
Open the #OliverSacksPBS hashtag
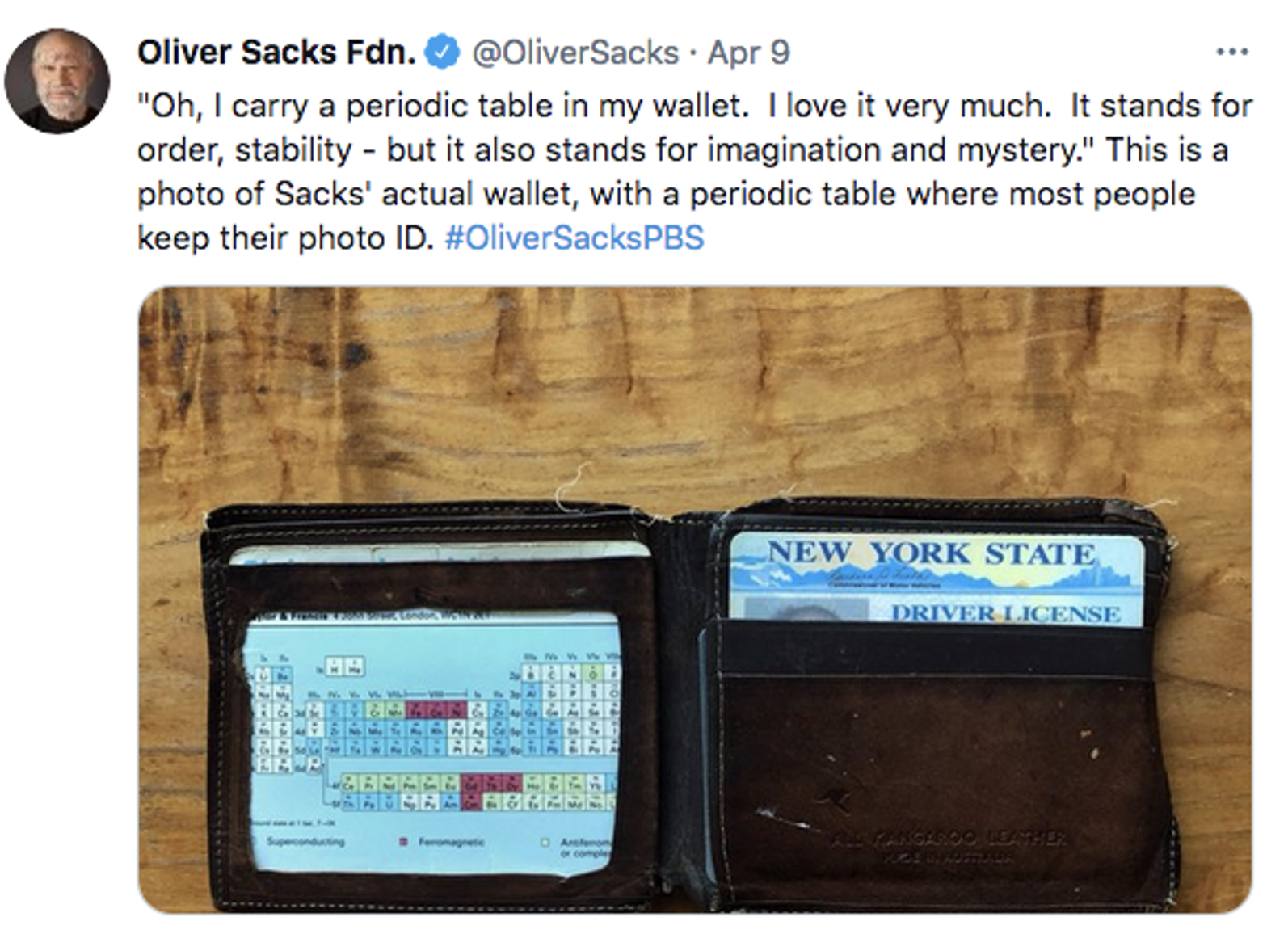coord(575,238)
